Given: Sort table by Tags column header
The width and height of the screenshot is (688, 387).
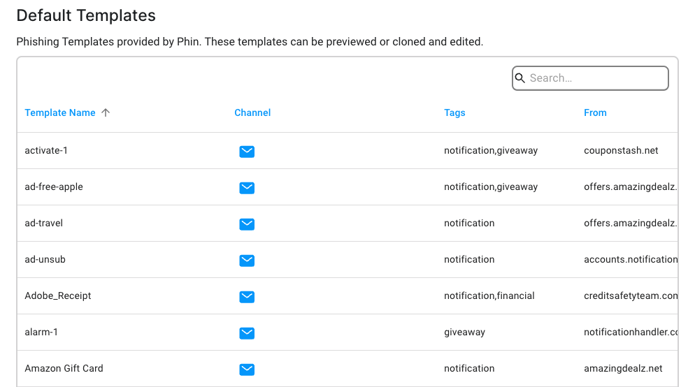Looking at the screenshot, I should click(x=455, y=113).
